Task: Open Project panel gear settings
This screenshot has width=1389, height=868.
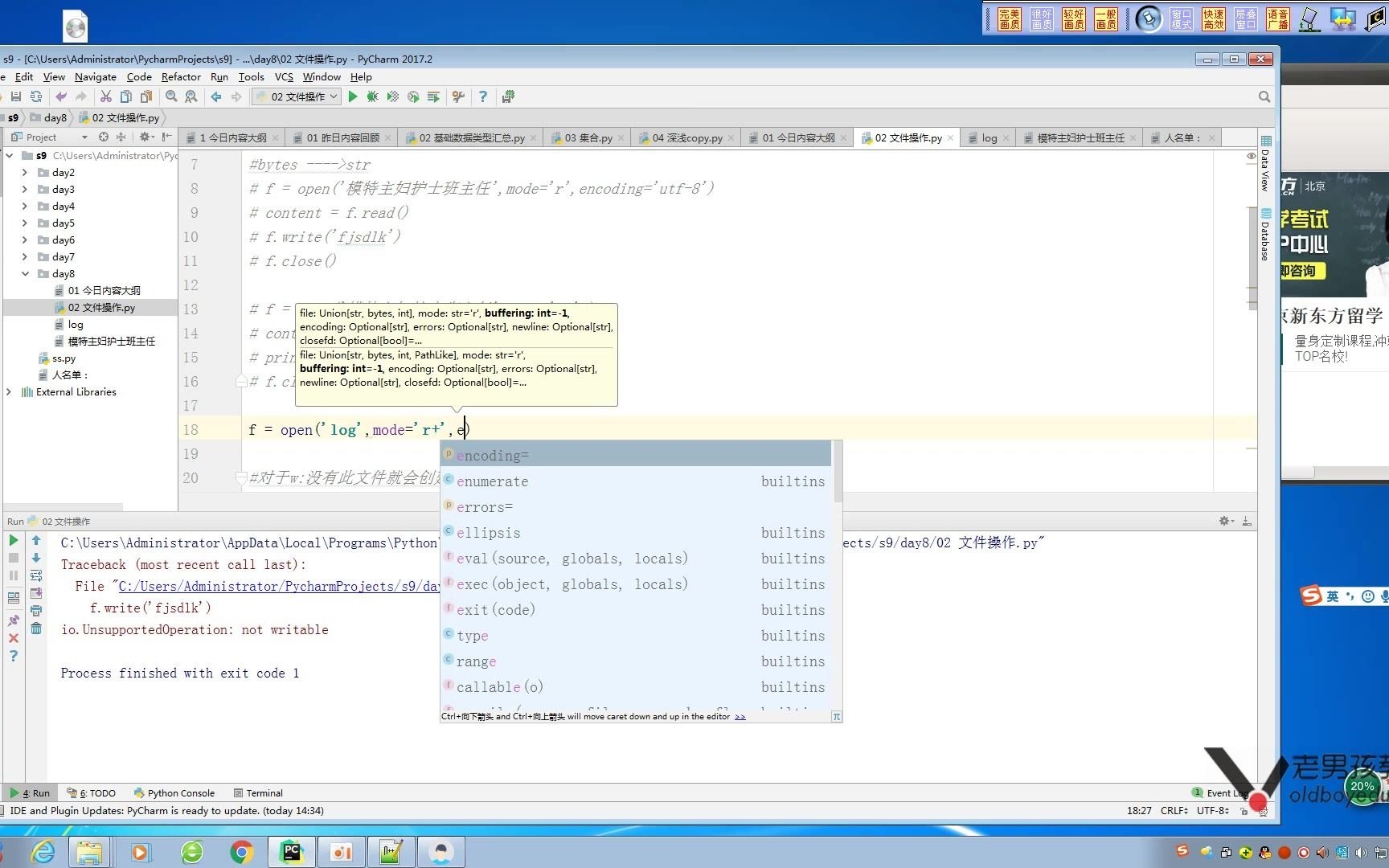Action: (146, 137)
